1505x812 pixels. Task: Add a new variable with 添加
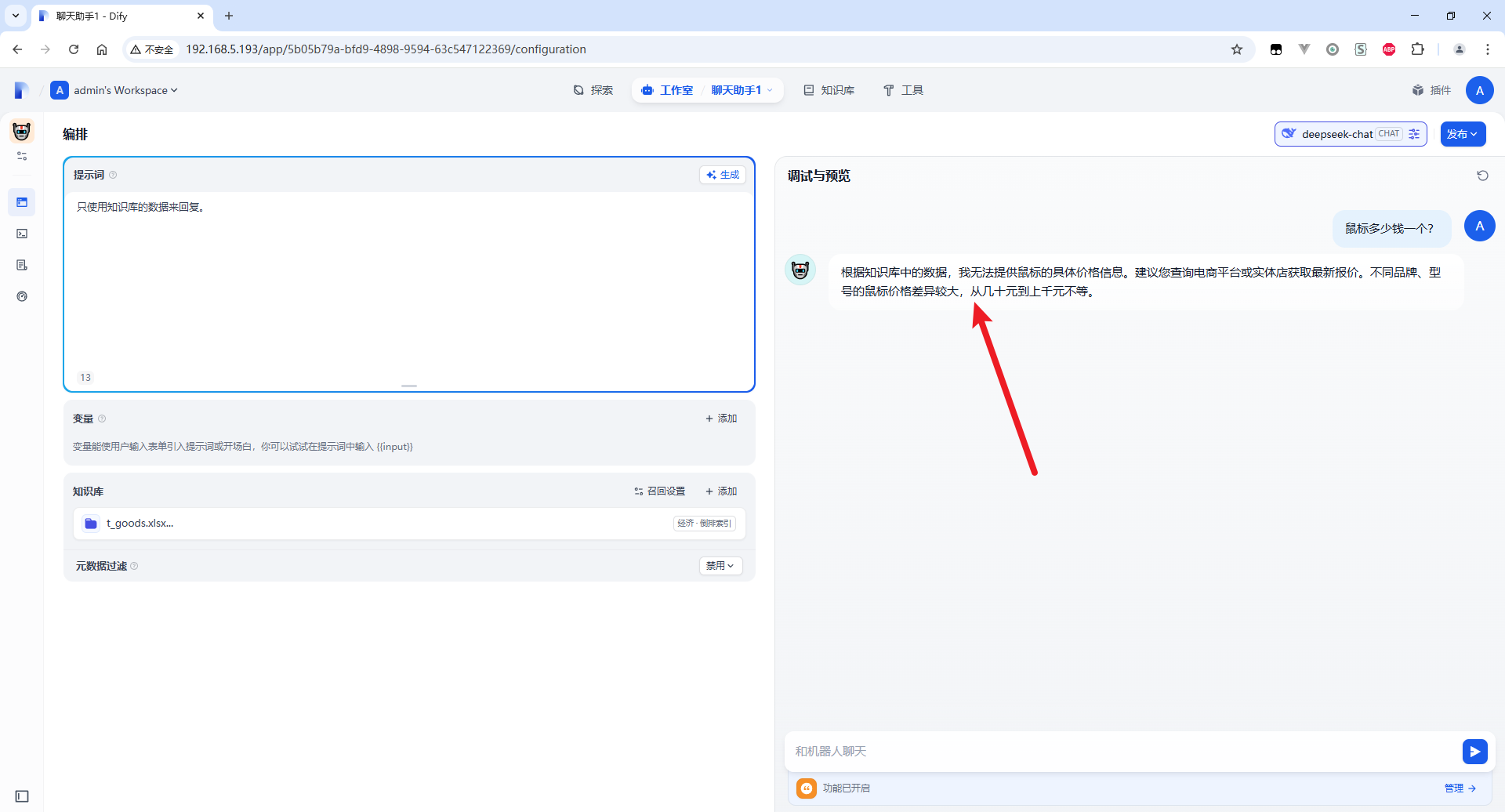(x=721, y=419)
